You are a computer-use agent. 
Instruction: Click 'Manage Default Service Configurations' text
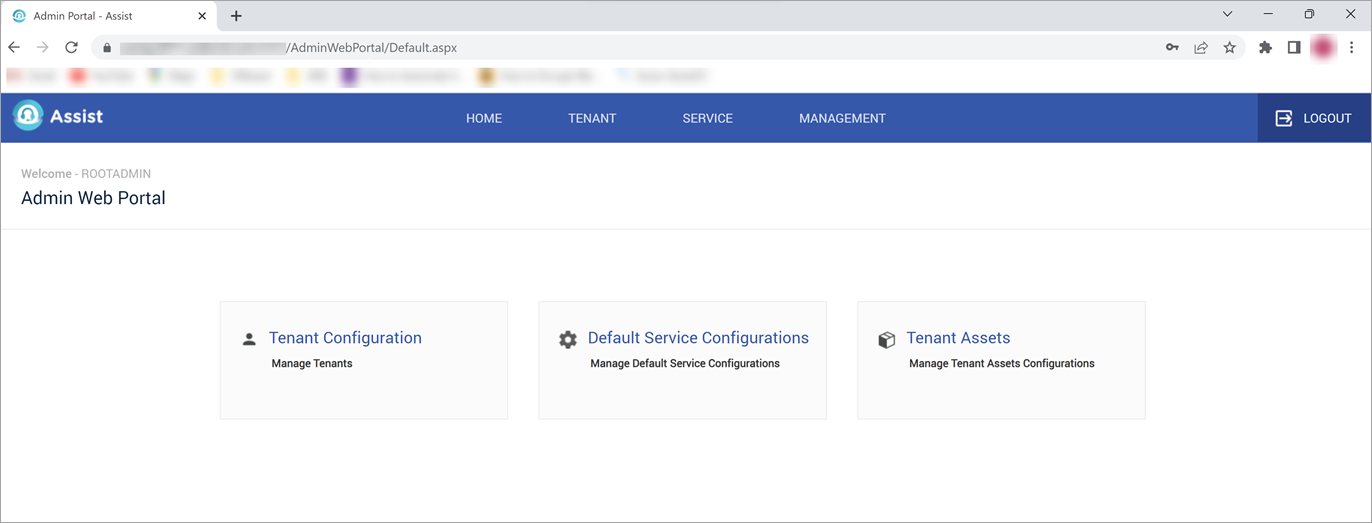[685, 364]
